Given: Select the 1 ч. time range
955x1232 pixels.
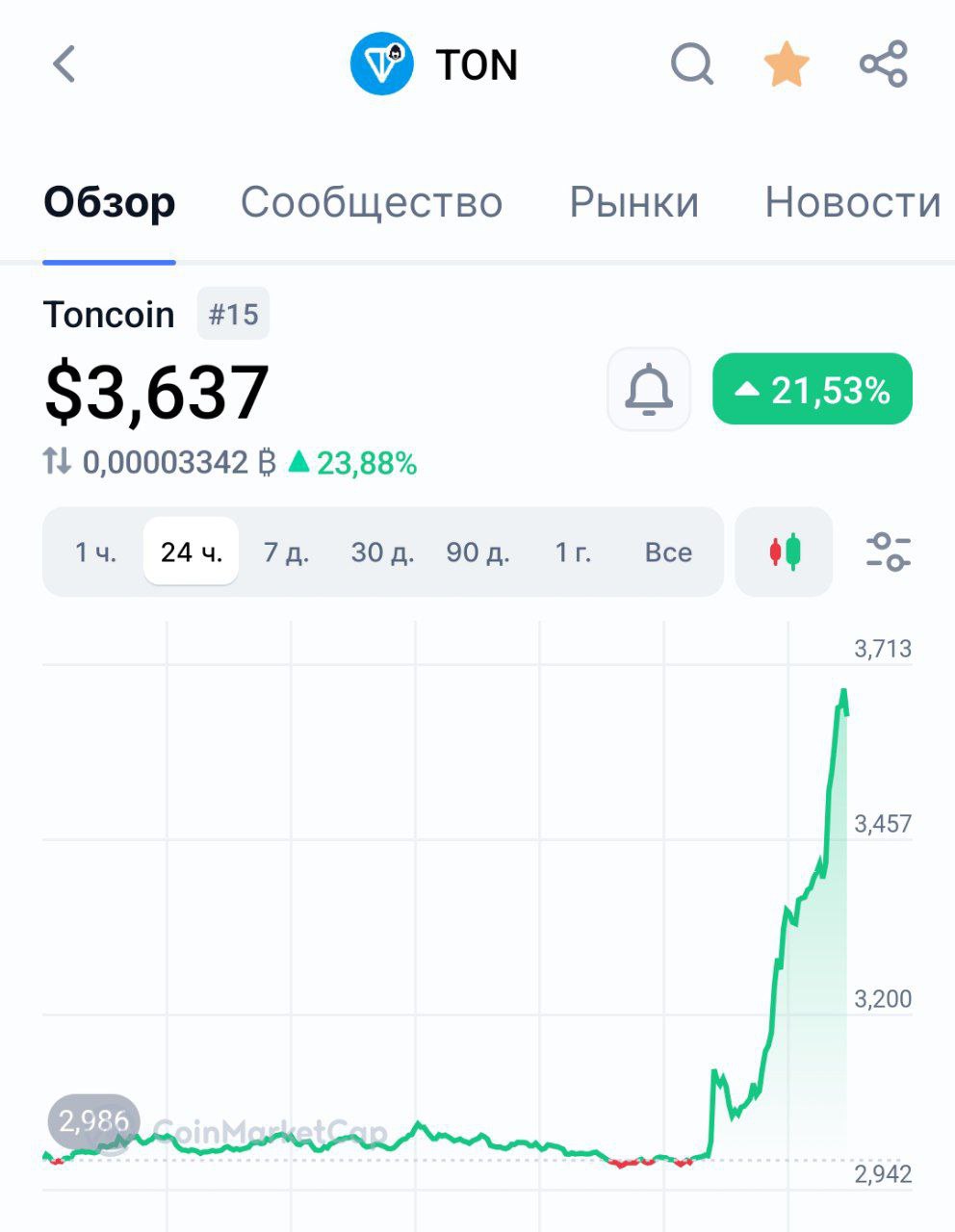Looking at the screenshot, I should (x=95, y=552).
